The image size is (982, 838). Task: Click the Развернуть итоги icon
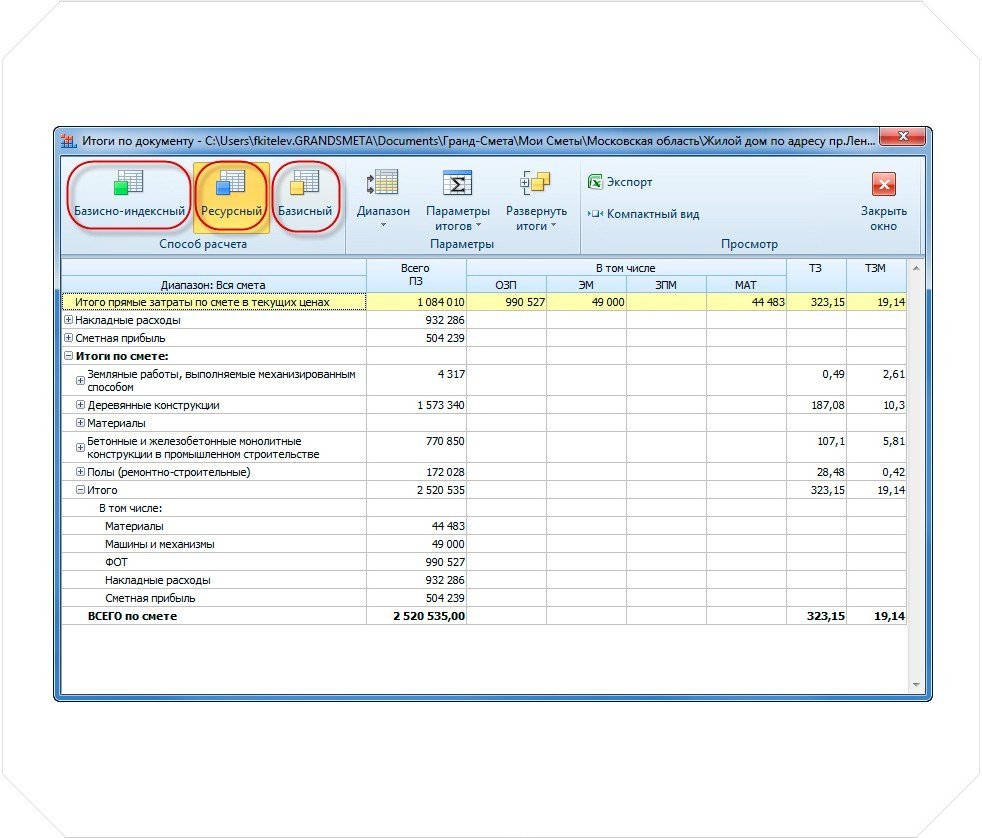[x=535, y=182]
